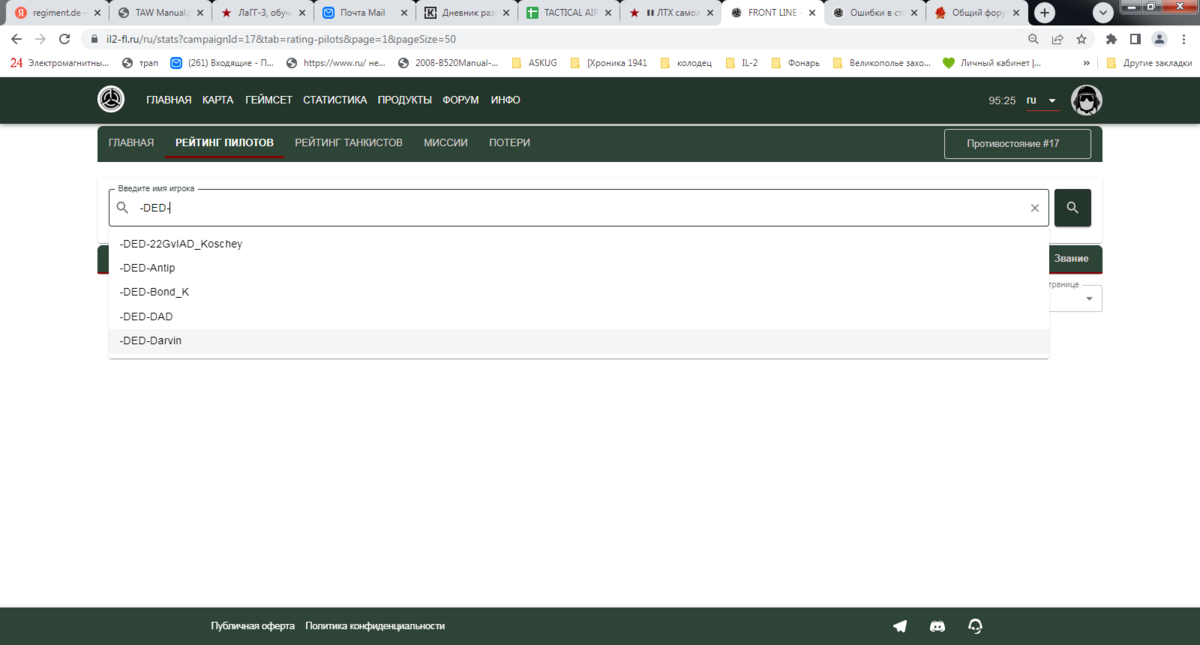Open the Потери tab

click(509, 143)
